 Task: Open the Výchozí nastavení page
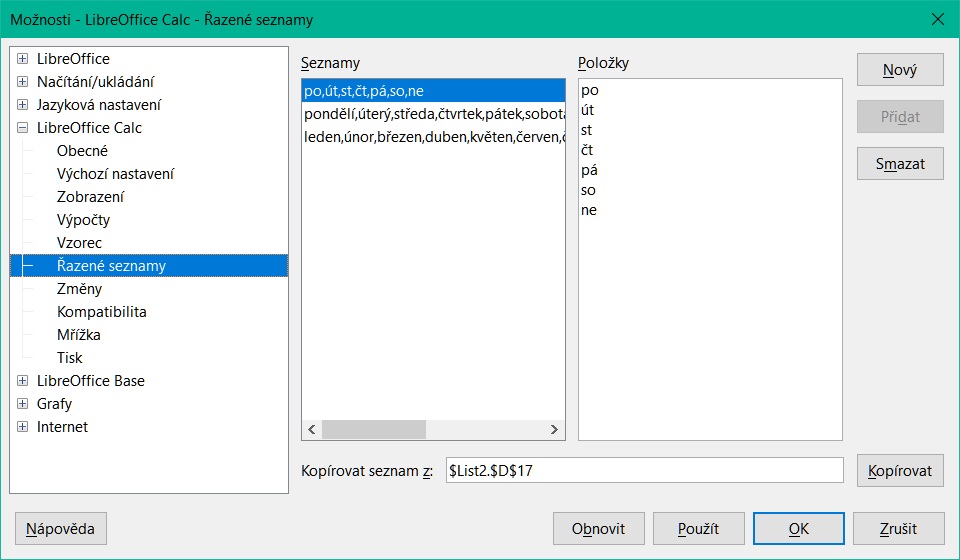point(115,174)
